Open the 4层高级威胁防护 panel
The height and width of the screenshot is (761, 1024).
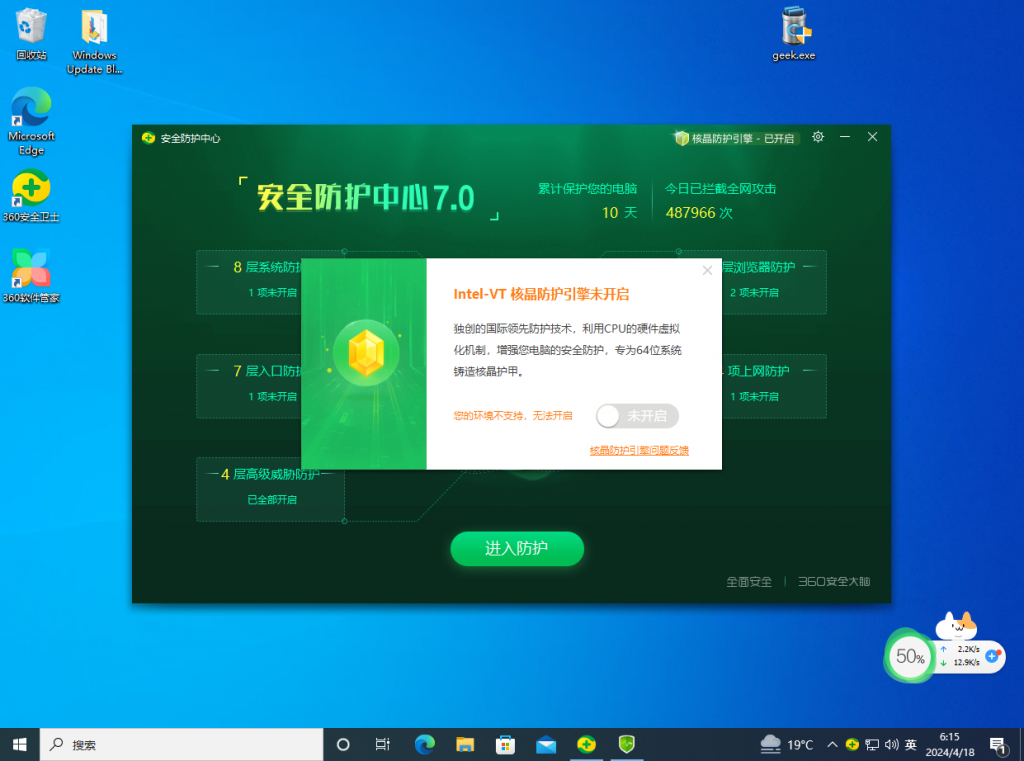[271, 486]
